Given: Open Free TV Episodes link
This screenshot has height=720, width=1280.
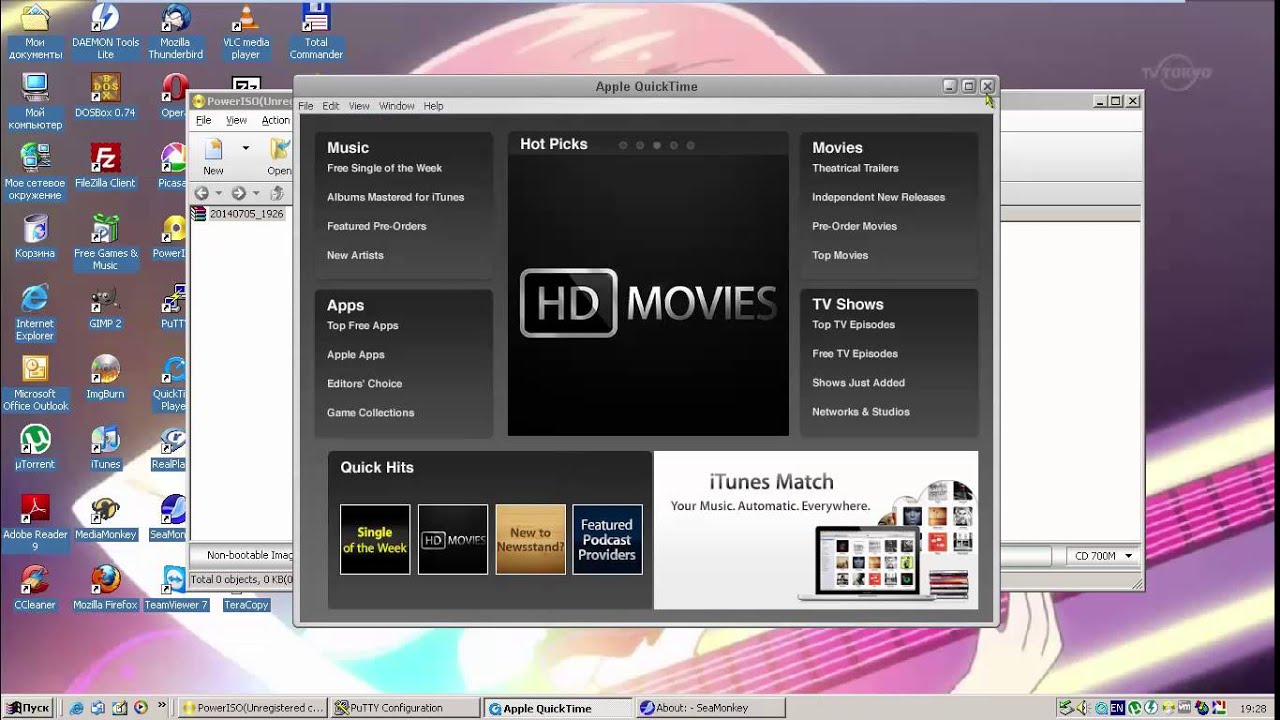Looking at the screenshot, I should 855,353.
